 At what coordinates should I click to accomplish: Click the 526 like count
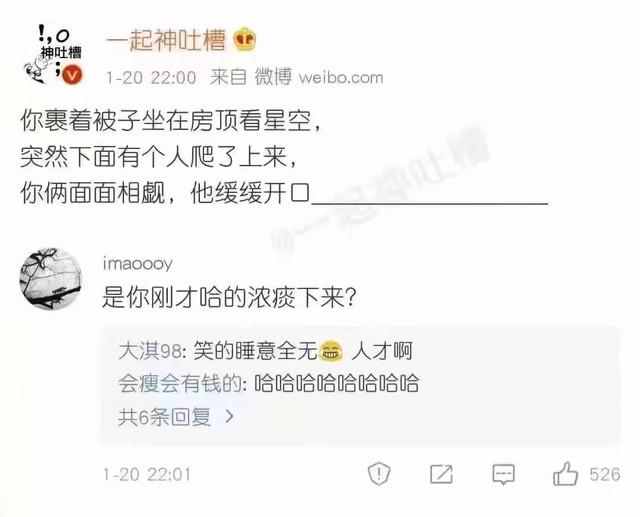coord(605,475)
